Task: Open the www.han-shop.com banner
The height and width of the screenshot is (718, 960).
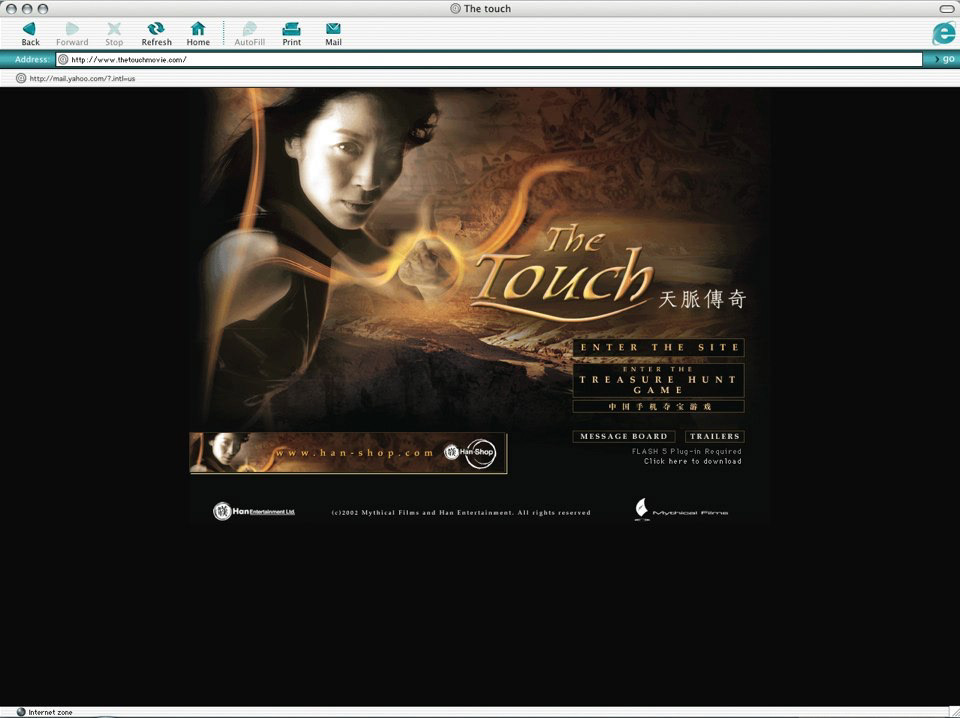Action: [348, 453]
